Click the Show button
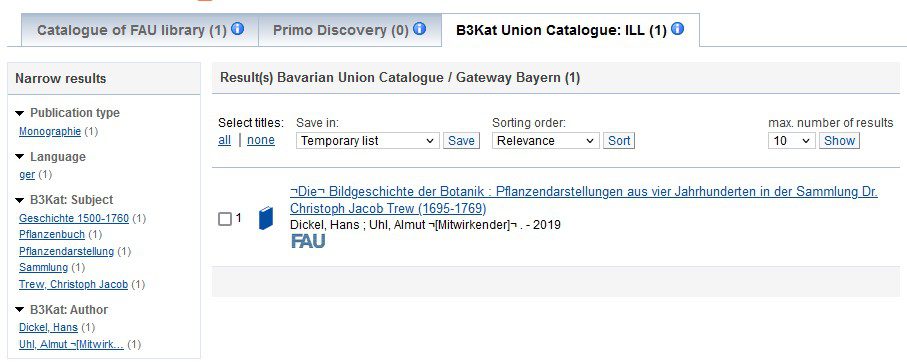Image resolution: width=907 pixels, height=362 pixels. 839,141
